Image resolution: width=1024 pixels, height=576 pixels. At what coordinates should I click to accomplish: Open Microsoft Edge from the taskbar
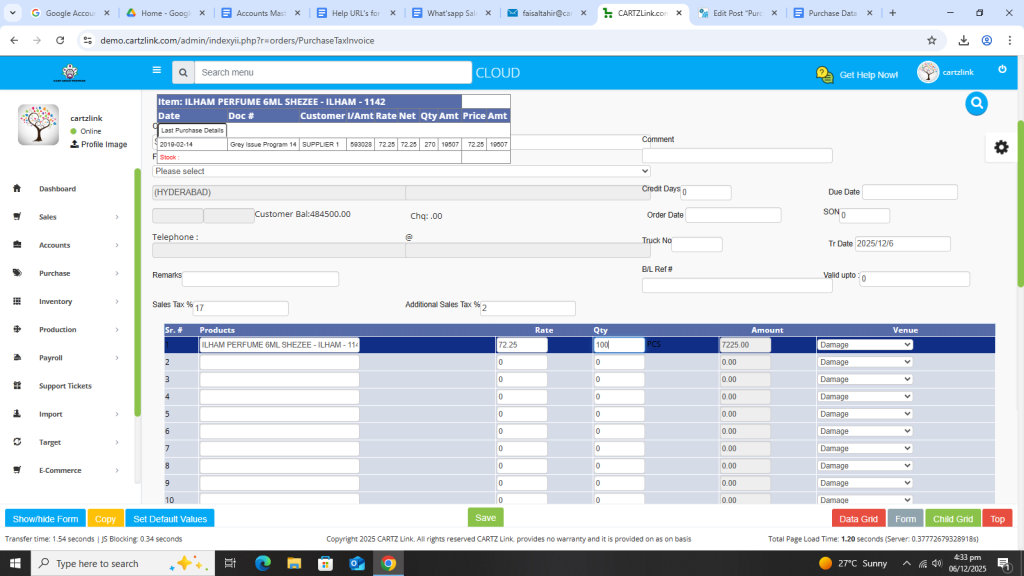point(263,563)
